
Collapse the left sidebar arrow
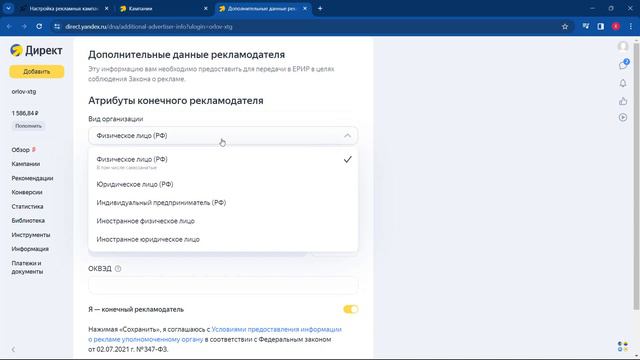[13, 349]
